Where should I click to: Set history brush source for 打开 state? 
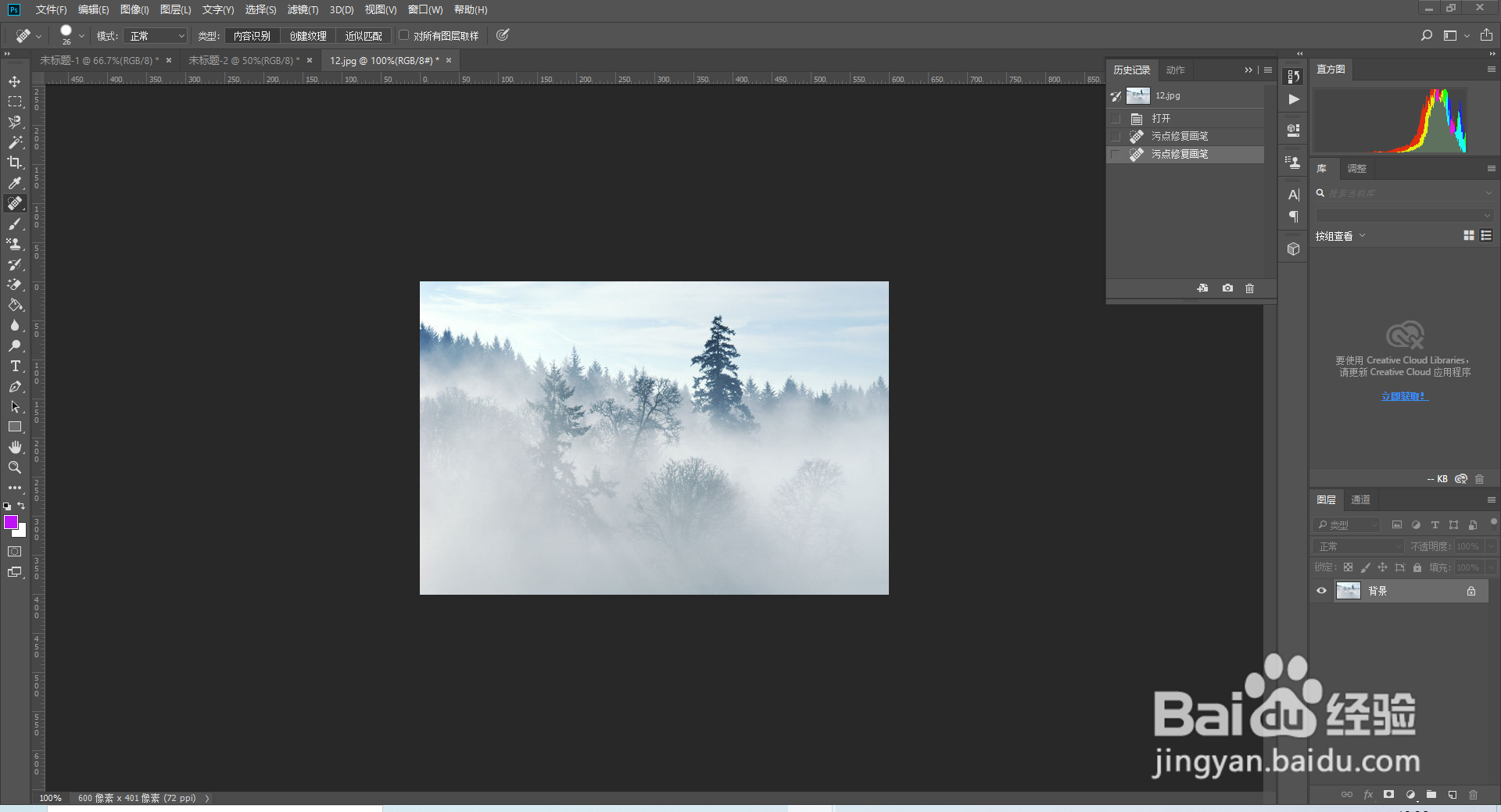(x=1116, y=119)
